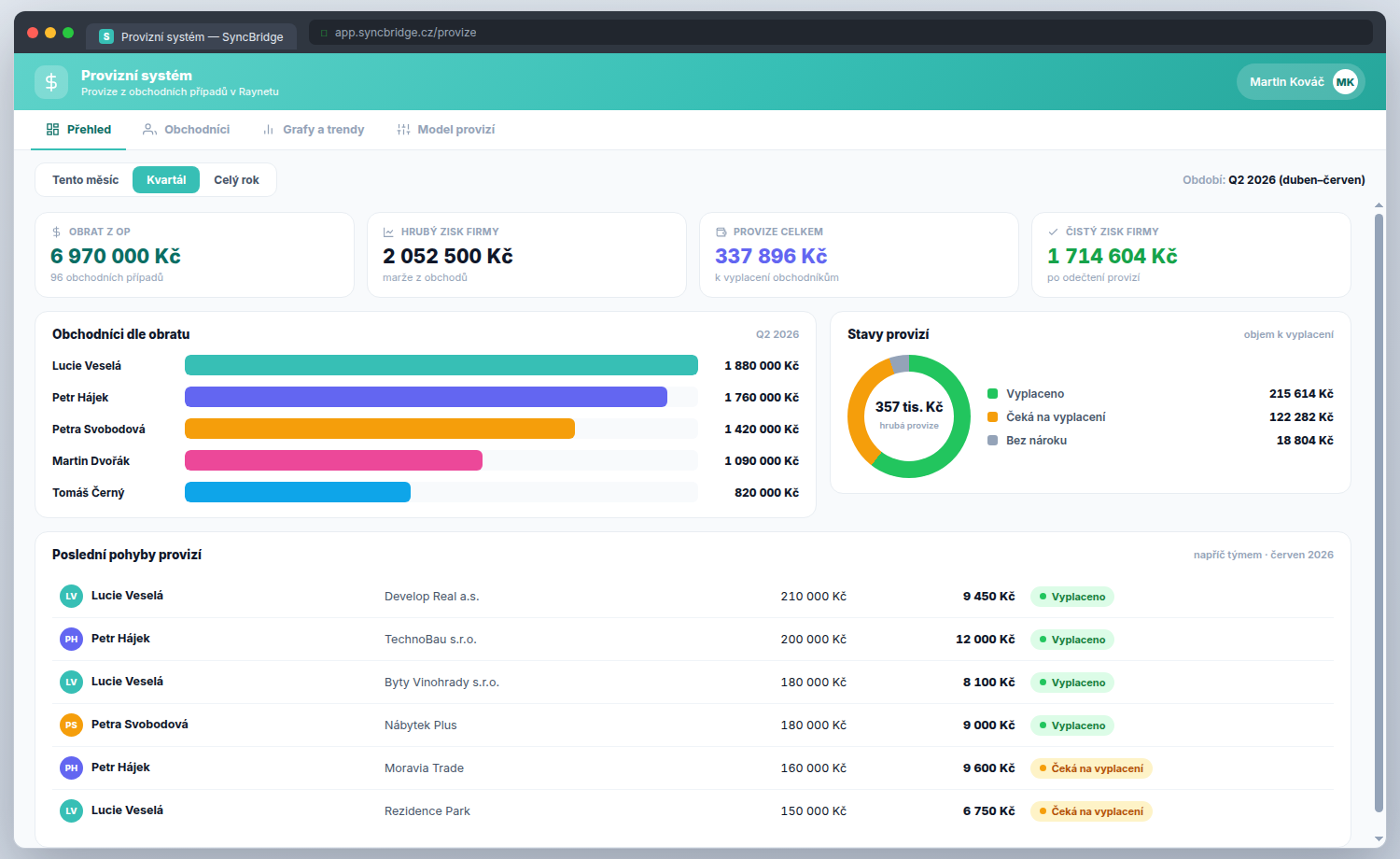Click the checkmark icon beside Čistý zisk firmy
Screen dimensions: 1400x859
pyautogui.click(x=1053, y=232)
